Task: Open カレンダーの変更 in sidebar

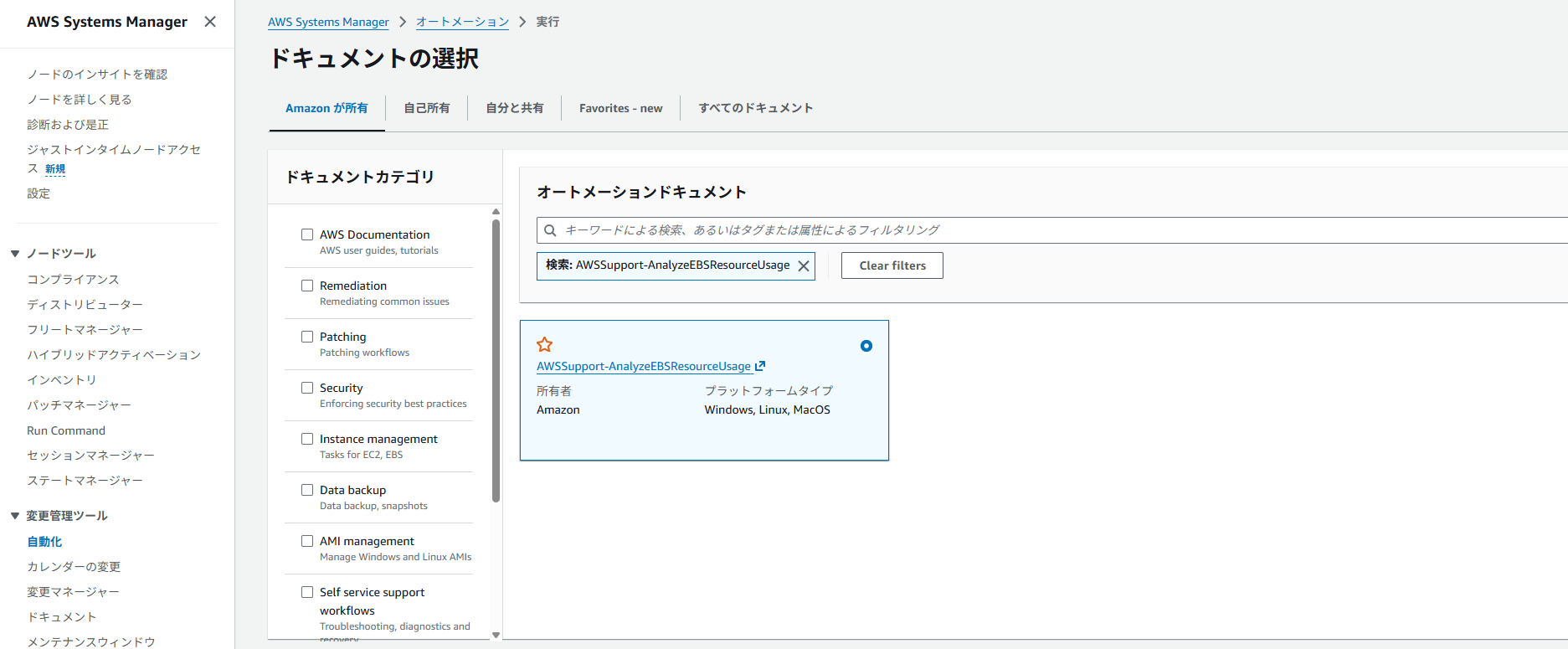Action: point(74,567)
